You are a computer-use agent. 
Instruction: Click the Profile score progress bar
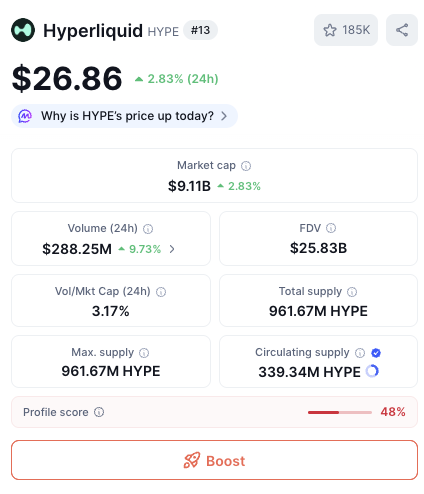[340, 412]
